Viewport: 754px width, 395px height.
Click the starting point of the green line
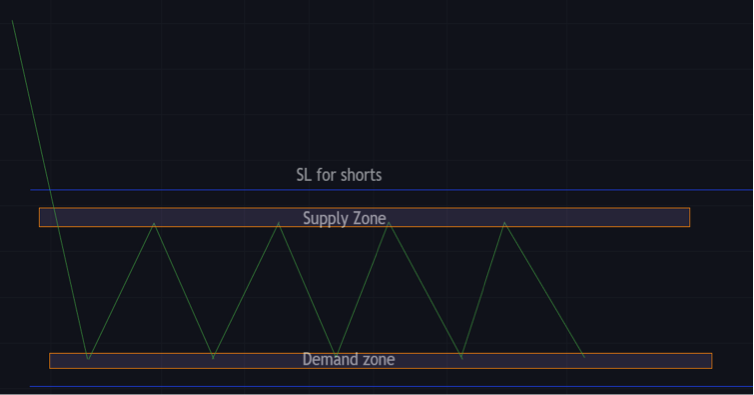pyautogui.click(x=12, y=21)
